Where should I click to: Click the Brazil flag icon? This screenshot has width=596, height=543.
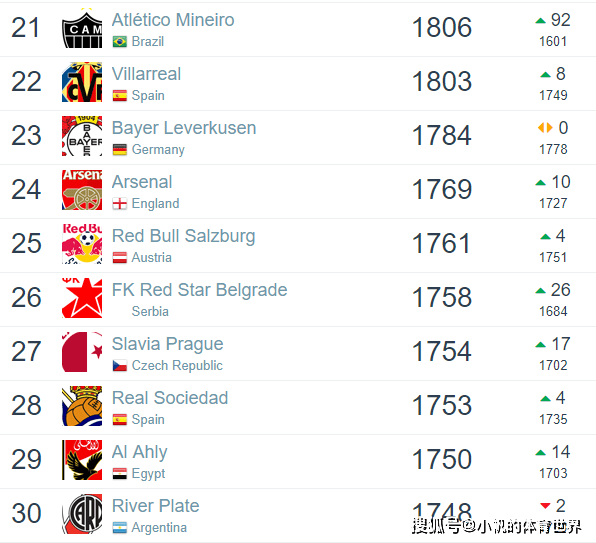pyautogui.click(x=120, y=41)
